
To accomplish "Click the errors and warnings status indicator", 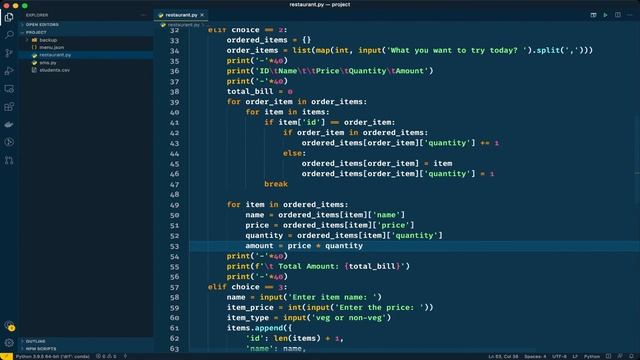I will click(106, 356).
